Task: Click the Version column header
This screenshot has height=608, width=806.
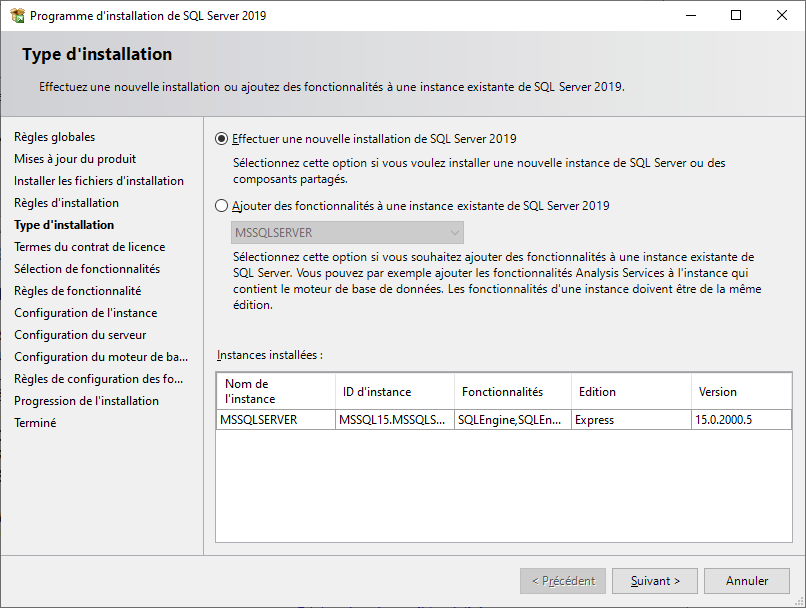Action: click(x=741, y=392)
